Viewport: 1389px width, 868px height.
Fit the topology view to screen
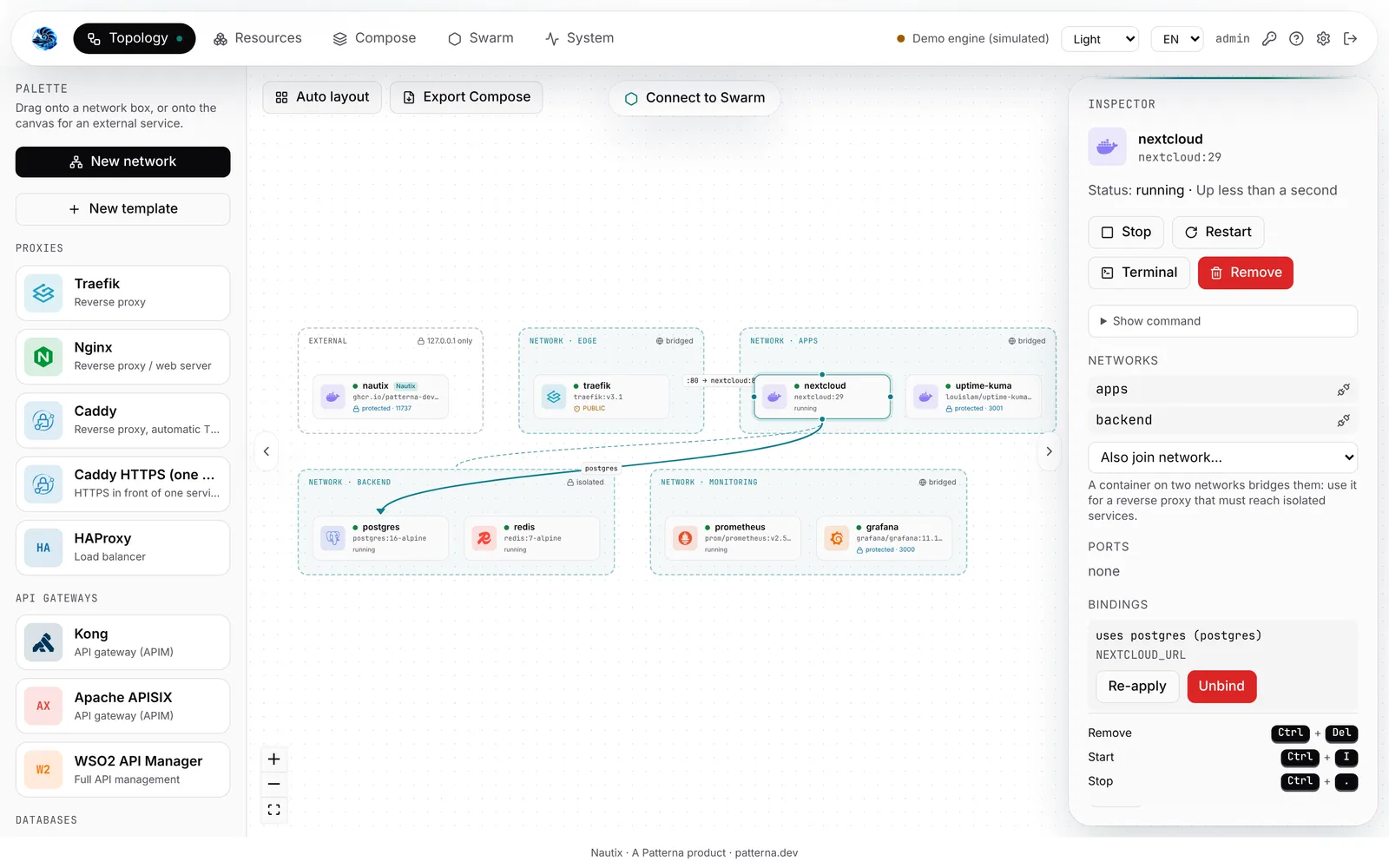pos(273,810)
